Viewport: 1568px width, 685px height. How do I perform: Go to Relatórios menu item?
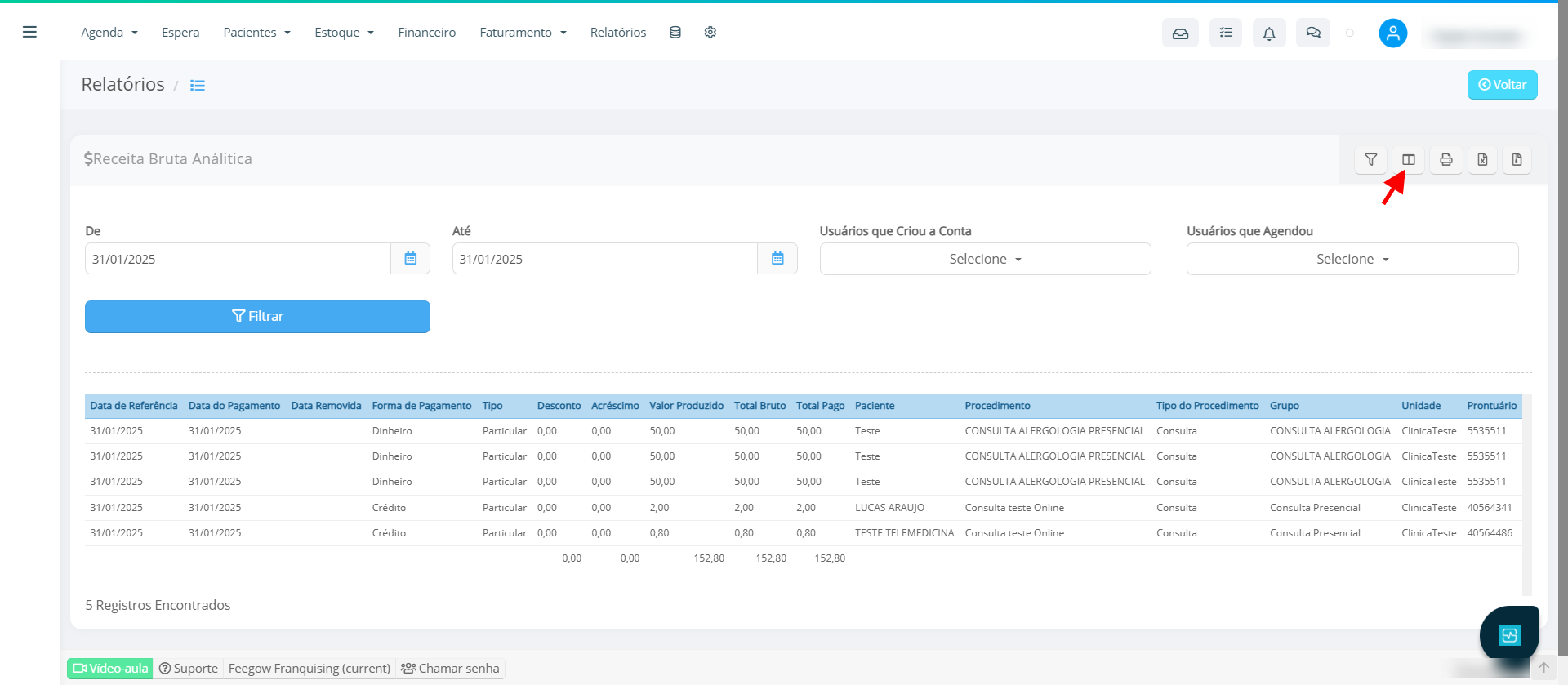[x=618, y=33]
